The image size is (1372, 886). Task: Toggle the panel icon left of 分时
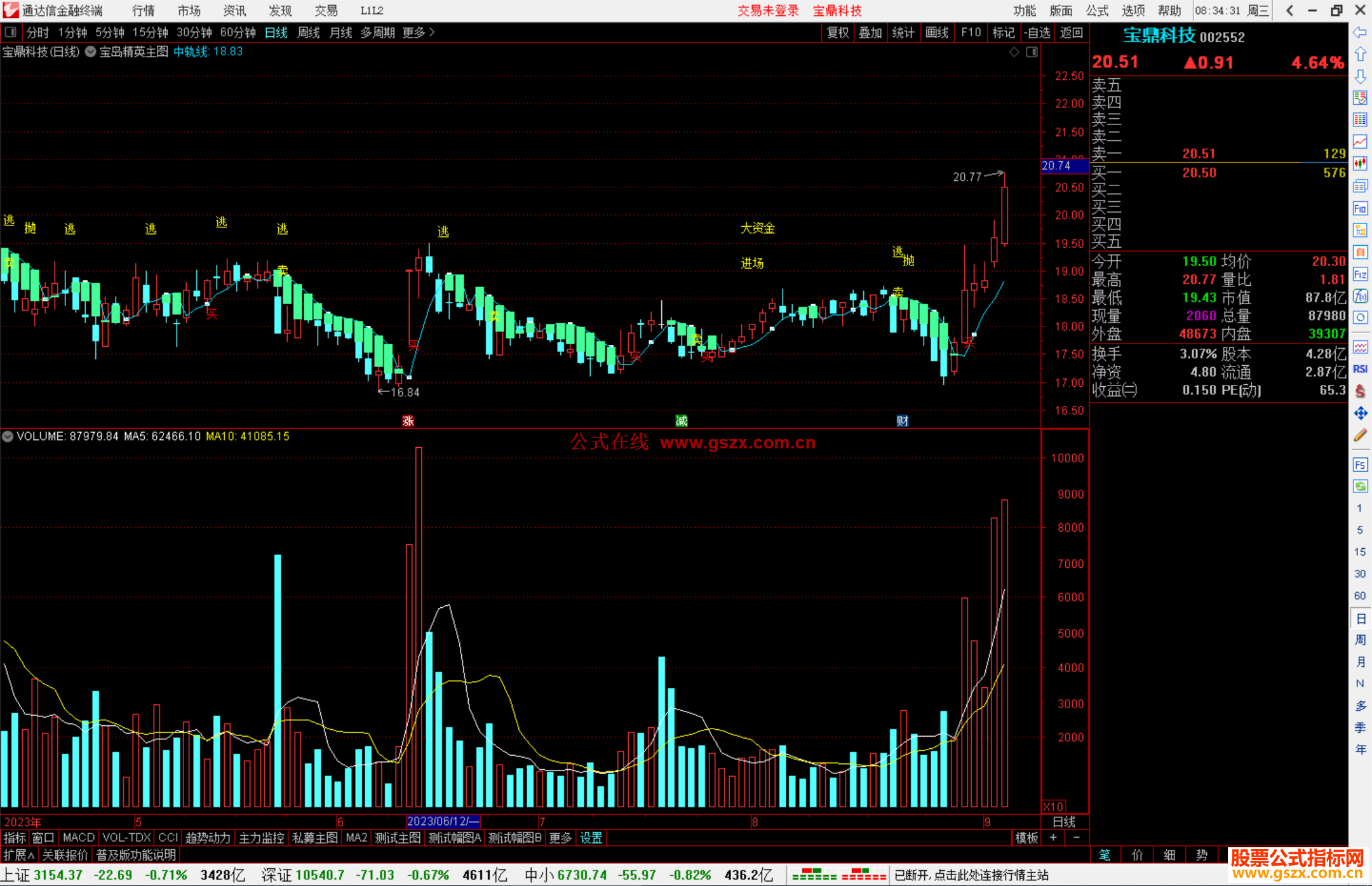click(x=11, y=32)
